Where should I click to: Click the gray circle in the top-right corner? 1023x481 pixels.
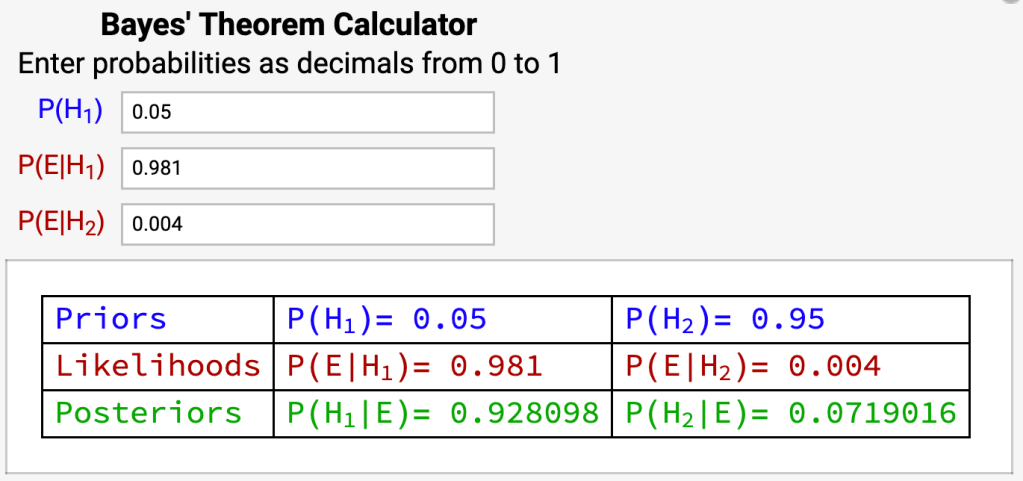click(x=1015, y=2)
